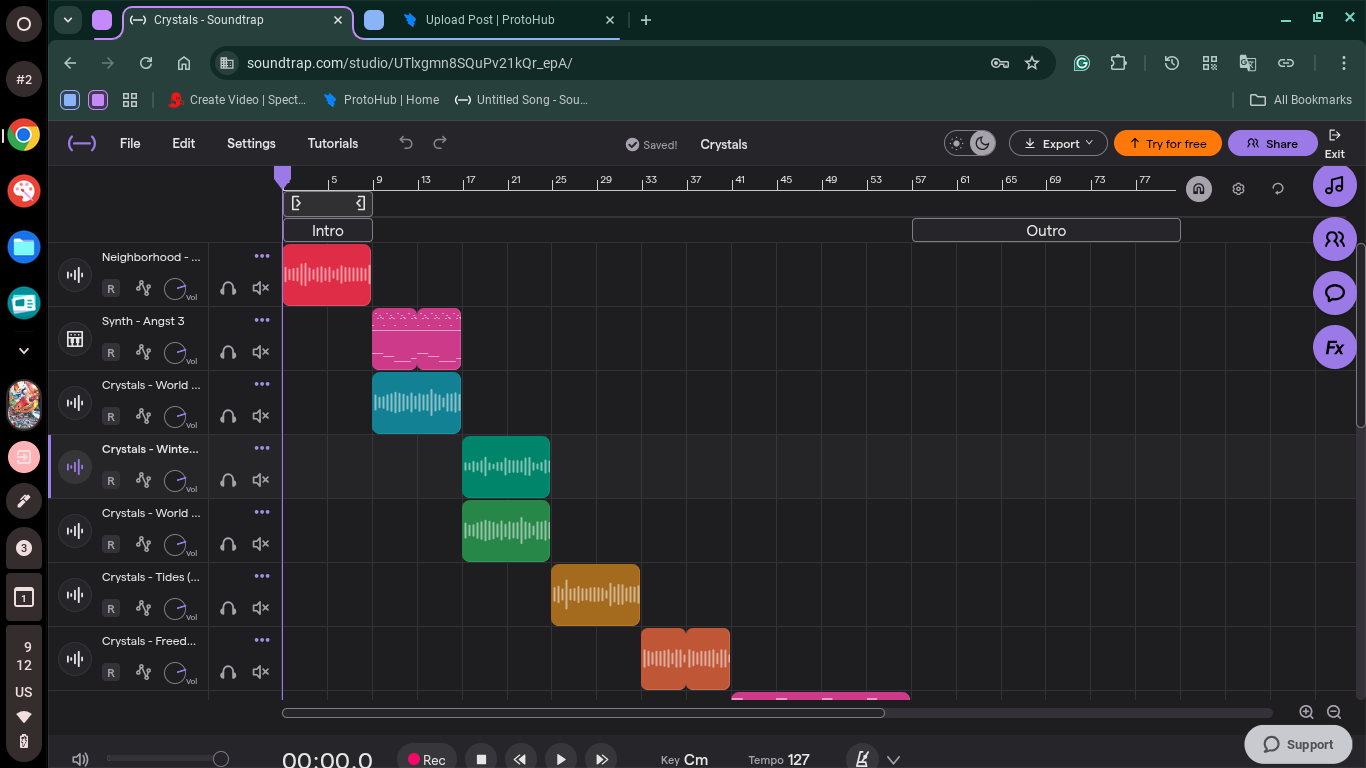
Task: Click the metronome icon
Action: pos(861,759)
